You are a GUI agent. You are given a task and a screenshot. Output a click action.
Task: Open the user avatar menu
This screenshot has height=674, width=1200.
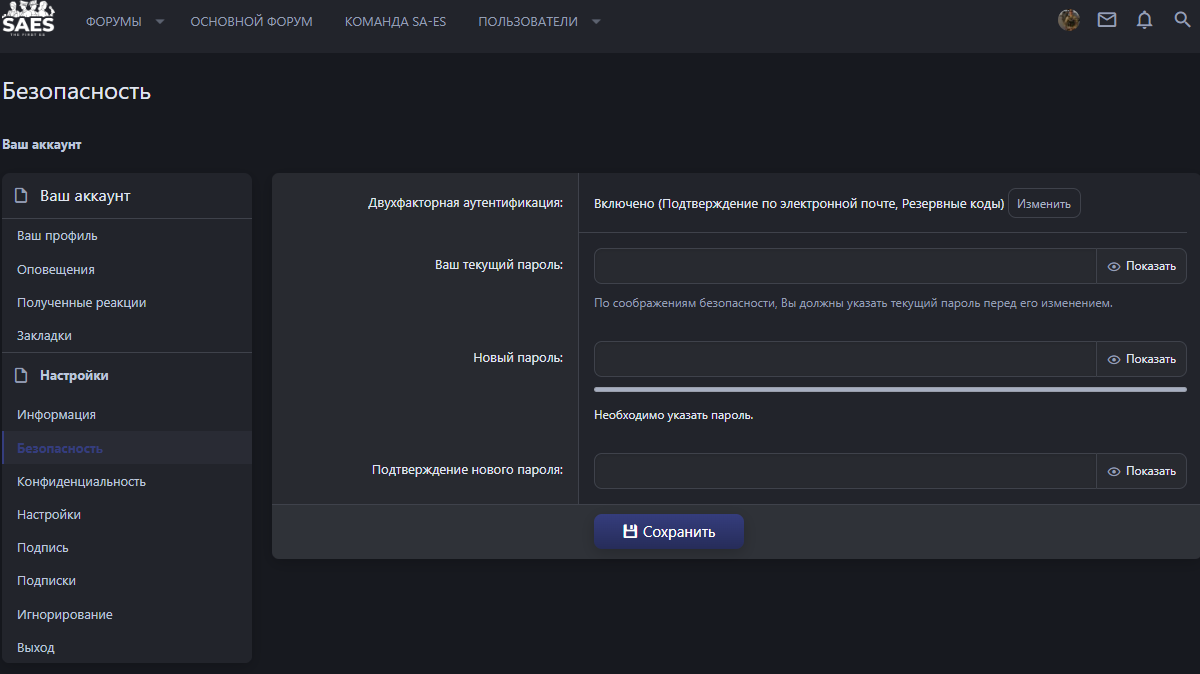(1069, 20)
